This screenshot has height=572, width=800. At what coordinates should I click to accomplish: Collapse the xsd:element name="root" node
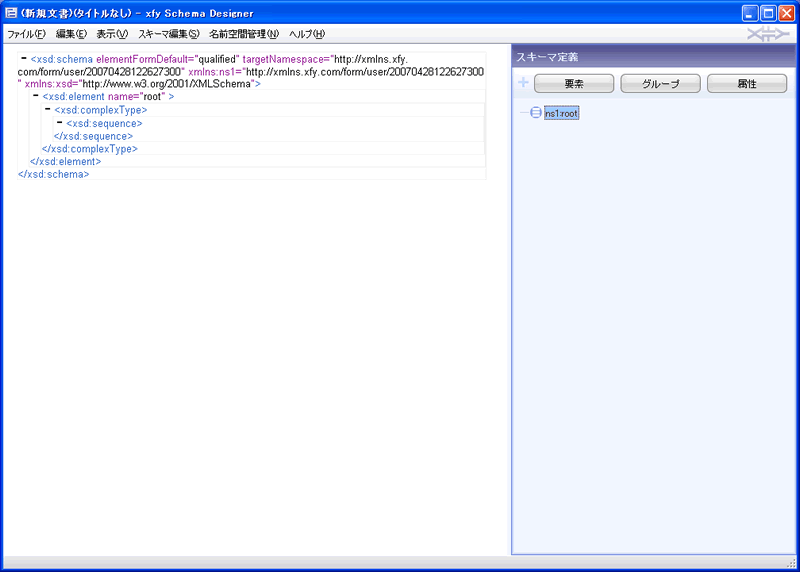pyautogui.click(x=35, y=96)
